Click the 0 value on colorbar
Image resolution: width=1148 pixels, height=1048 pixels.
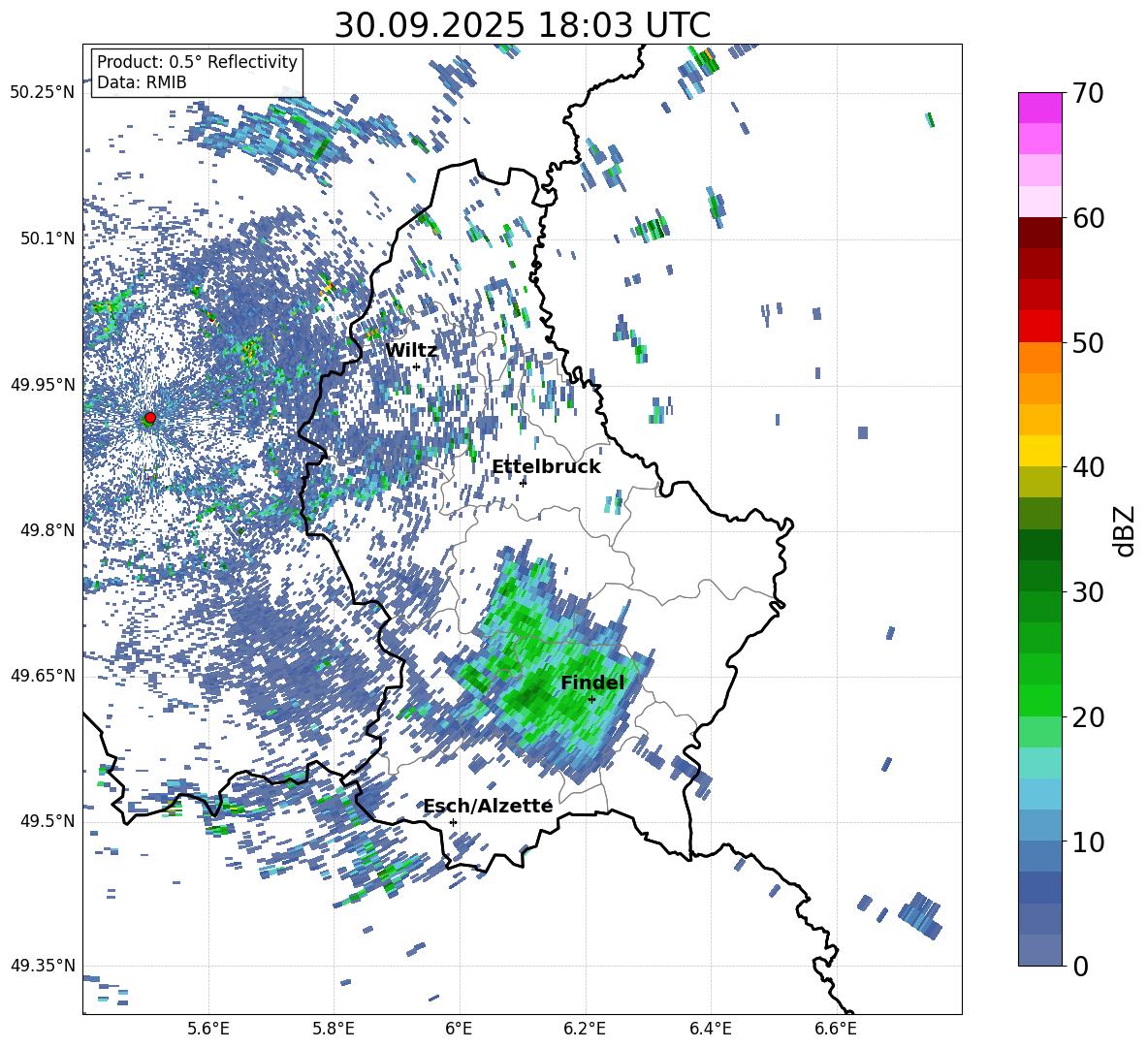pos(1080,966)
